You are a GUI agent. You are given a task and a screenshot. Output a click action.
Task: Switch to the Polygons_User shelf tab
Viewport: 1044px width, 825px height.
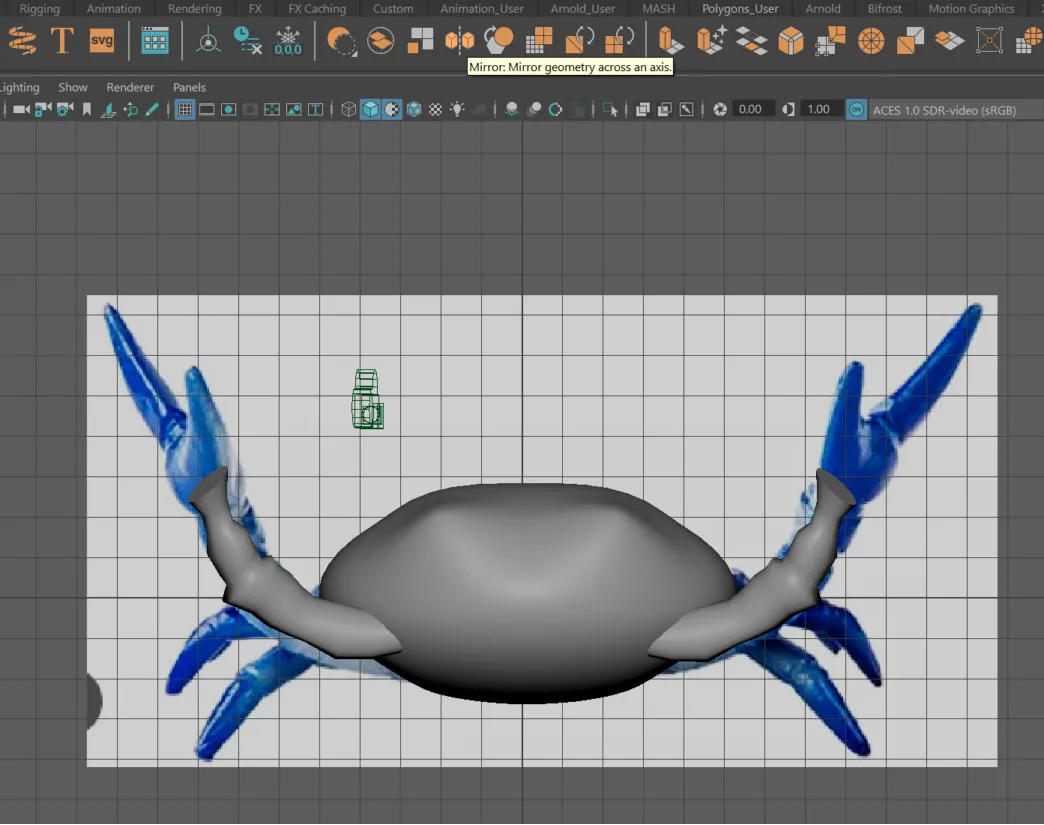coord(740,8)
